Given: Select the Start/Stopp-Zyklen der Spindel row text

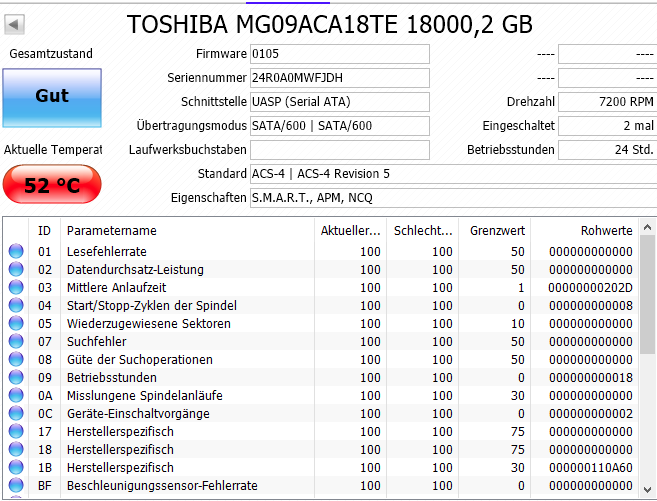Looking at the screenshot, I should pyautogui.click(x=152, y=305).
